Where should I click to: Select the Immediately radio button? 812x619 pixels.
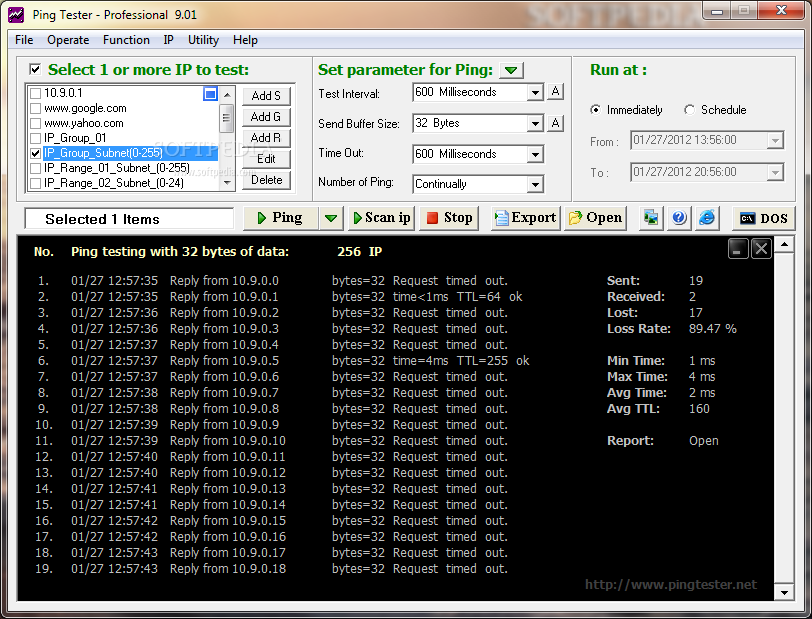[596, 110]
